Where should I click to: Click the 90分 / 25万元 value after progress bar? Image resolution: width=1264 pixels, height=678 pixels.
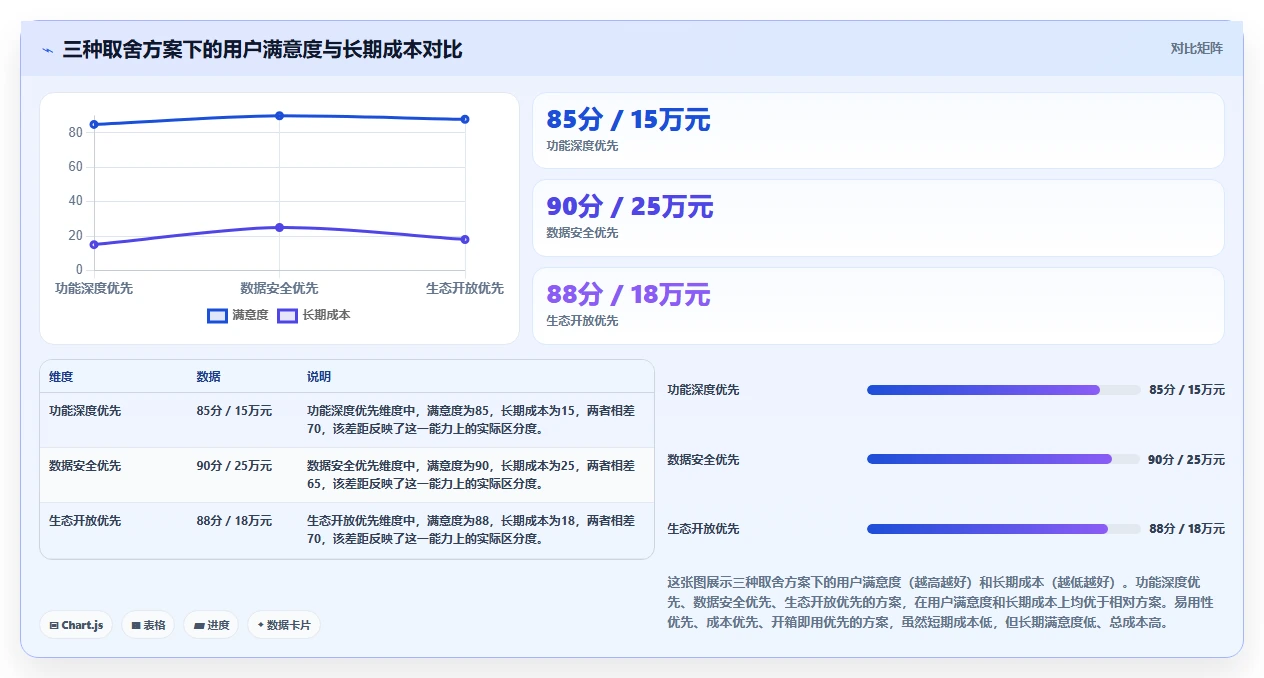pyautogui.click(x=1186, y=460)
